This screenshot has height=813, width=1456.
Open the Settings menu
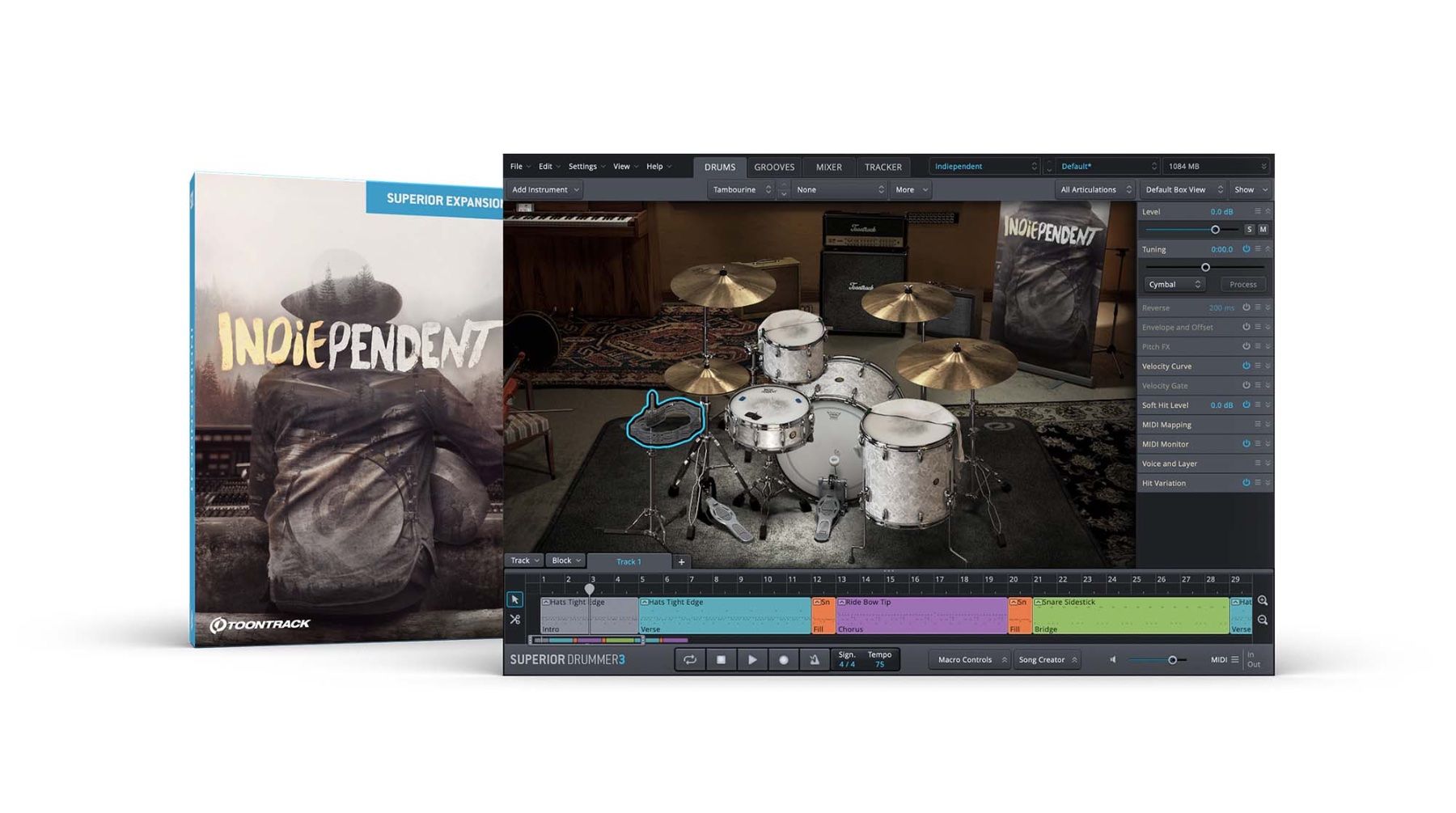[586, 167]
